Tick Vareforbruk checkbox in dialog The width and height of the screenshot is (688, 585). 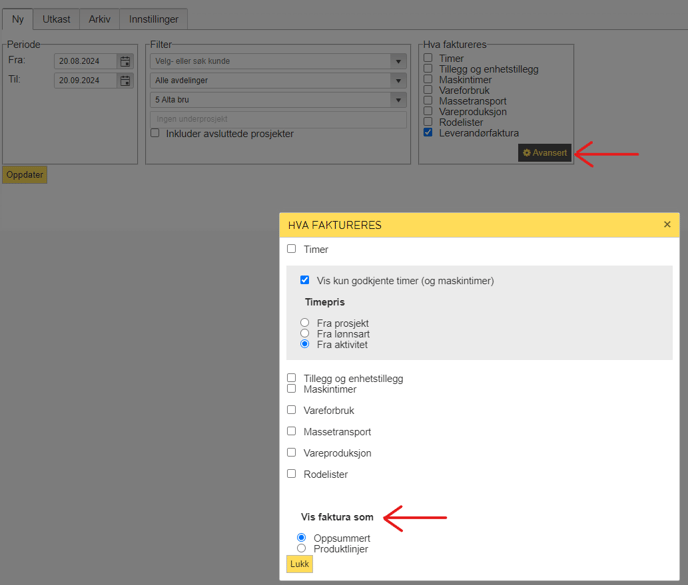291,409
